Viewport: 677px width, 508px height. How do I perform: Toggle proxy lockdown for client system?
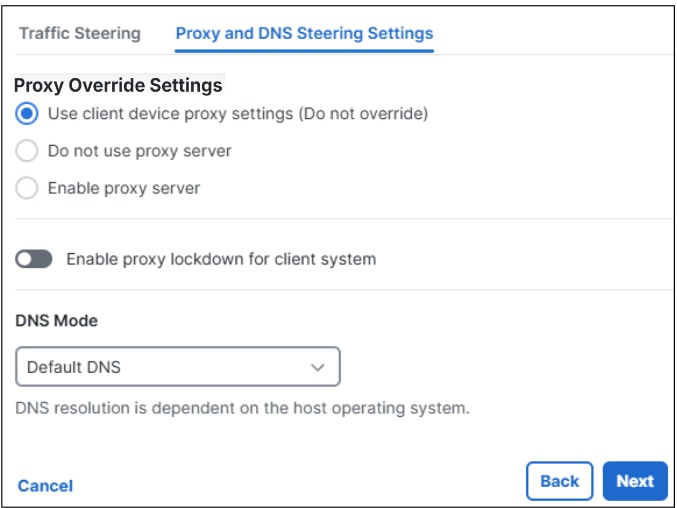pos(34,259)
